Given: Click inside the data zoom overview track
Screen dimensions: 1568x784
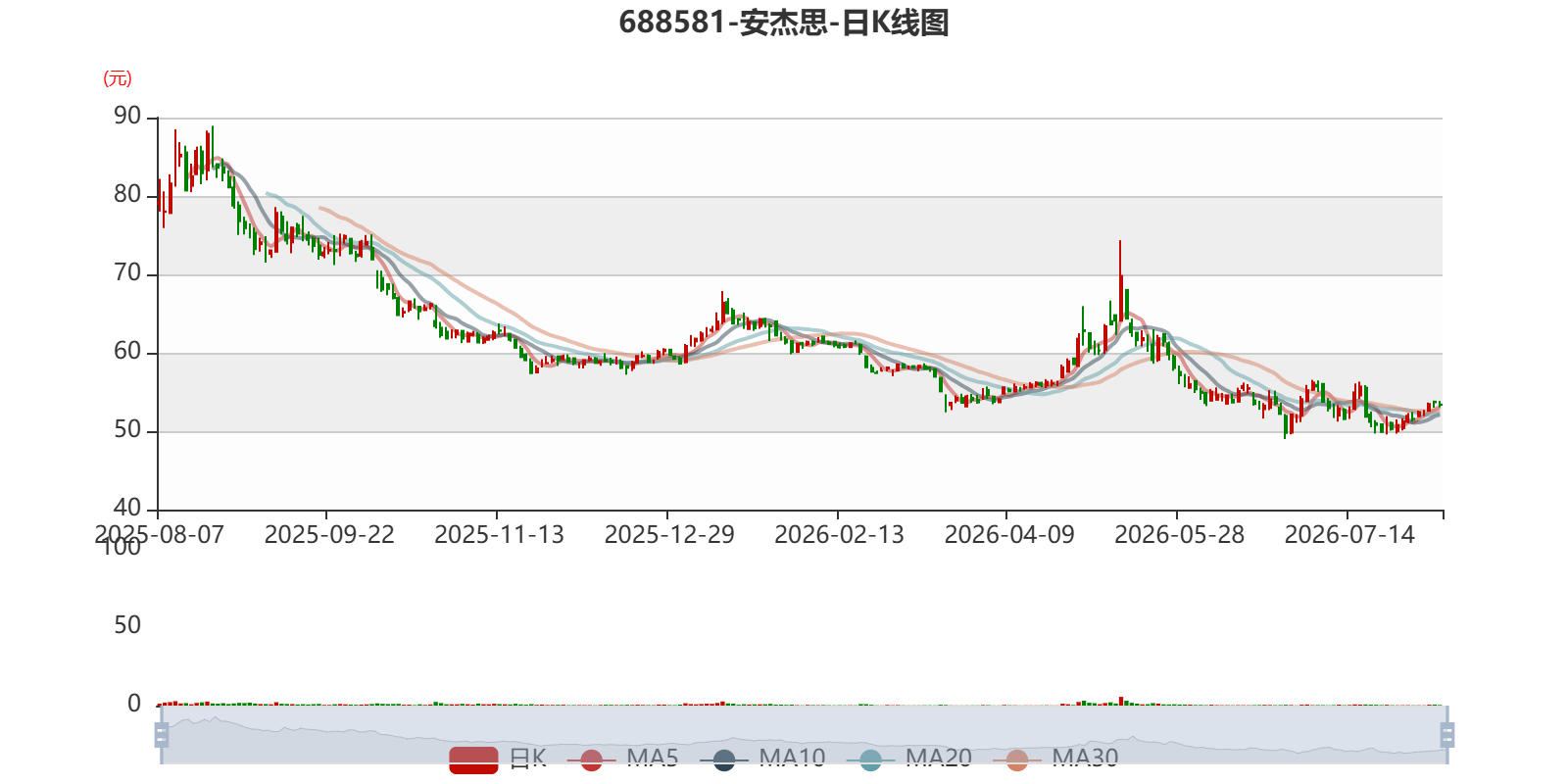Looking at the screenshot, I should [804, 735].
